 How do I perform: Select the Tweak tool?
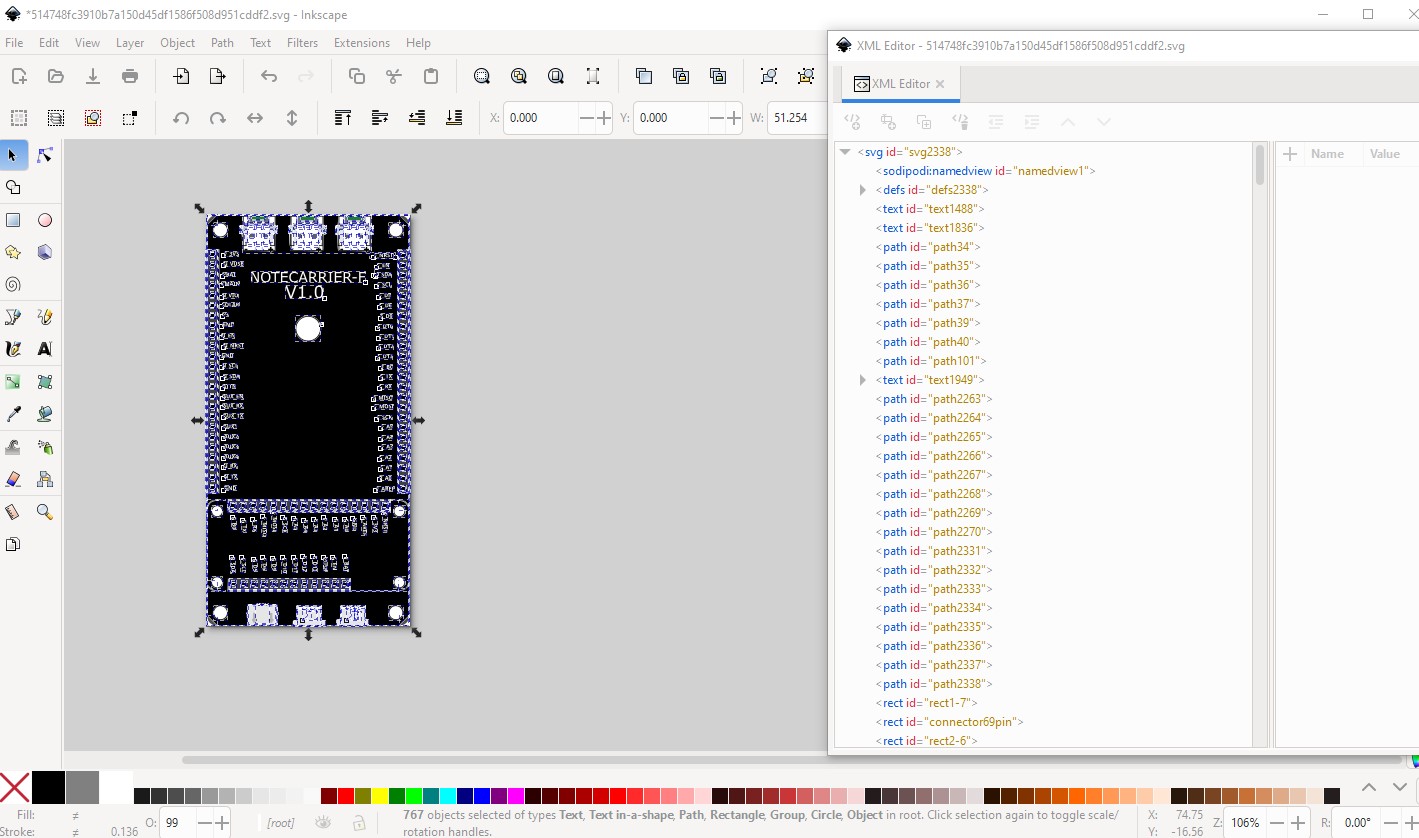point(13,447)
